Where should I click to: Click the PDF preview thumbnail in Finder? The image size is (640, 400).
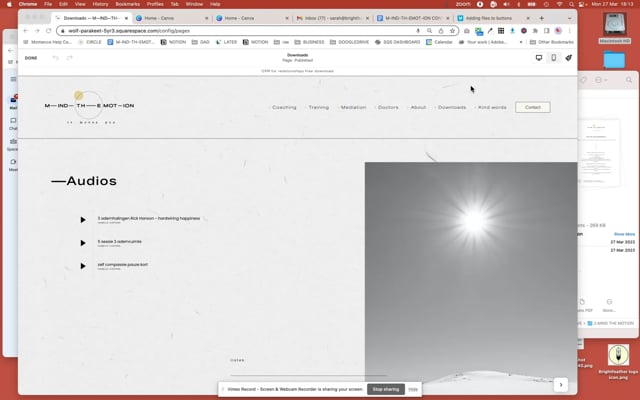pyautogui.click(x=598, y=153)
